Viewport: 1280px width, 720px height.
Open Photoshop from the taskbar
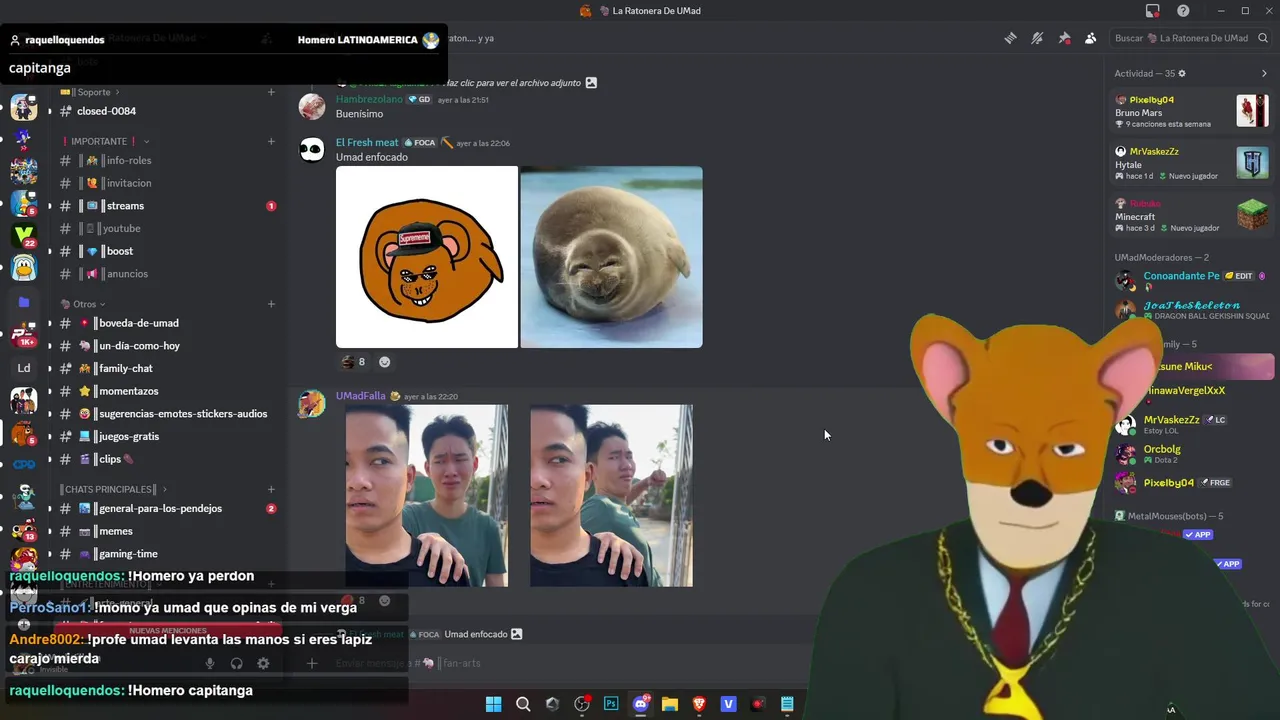pos(611,704)
